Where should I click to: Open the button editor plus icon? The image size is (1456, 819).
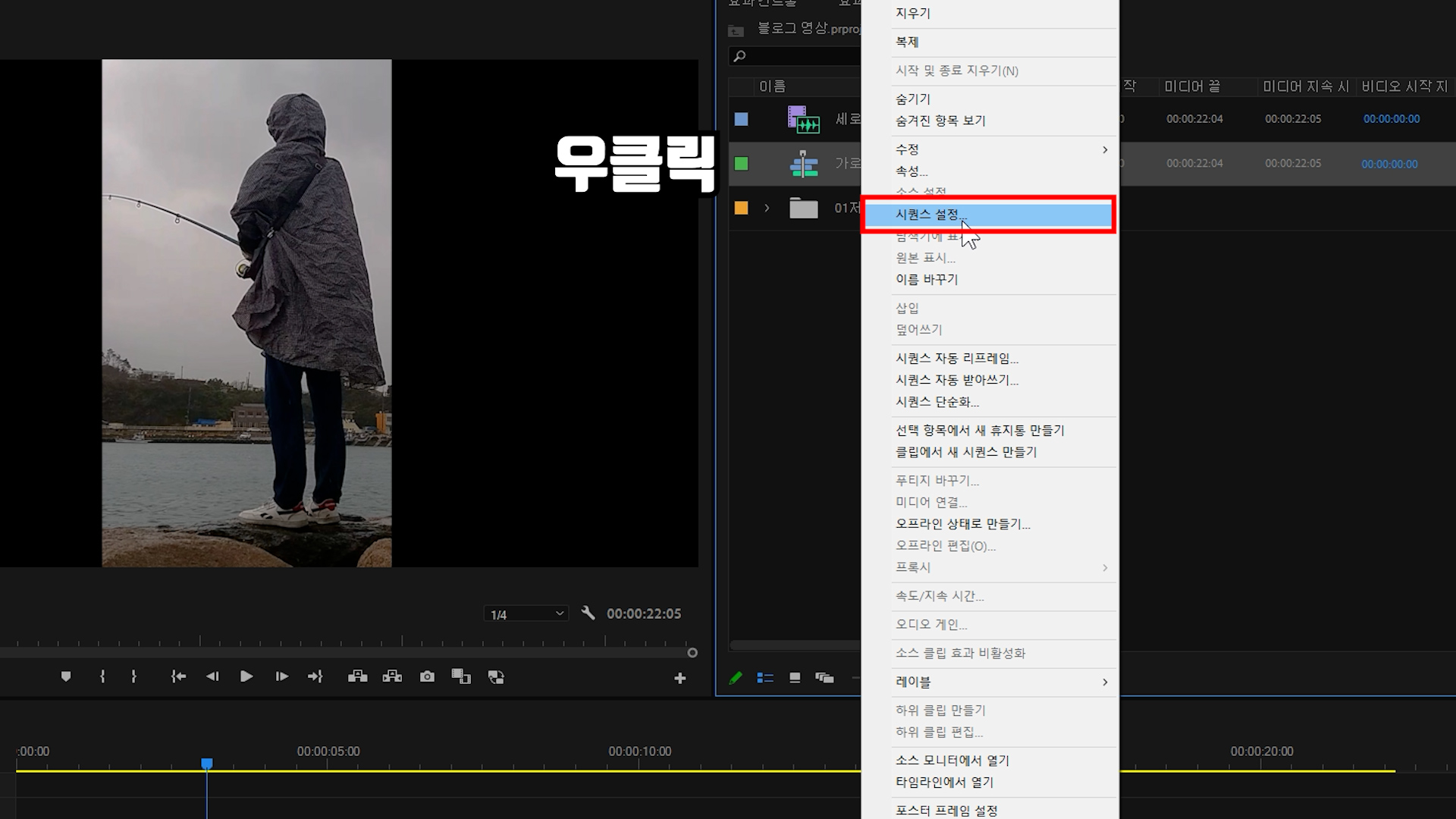pyautogui.click(x=679, y=678)
